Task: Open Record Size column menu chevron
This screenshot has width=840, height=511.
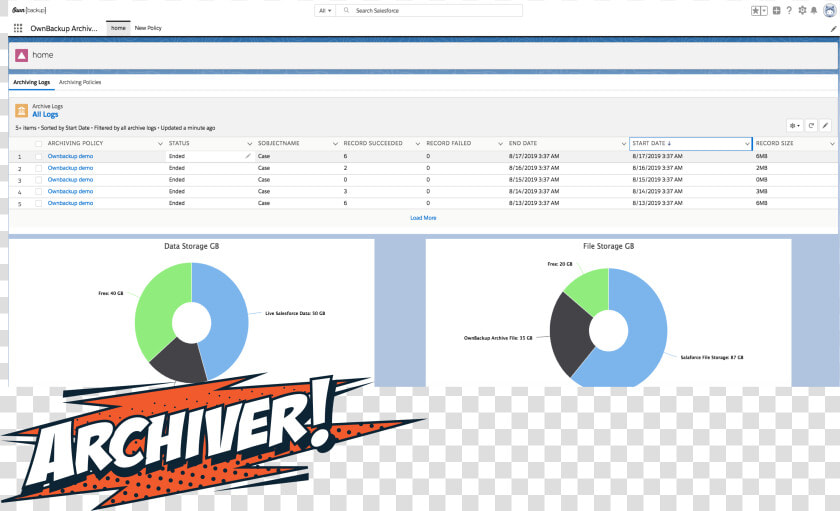Action: (x=832, y=144)
